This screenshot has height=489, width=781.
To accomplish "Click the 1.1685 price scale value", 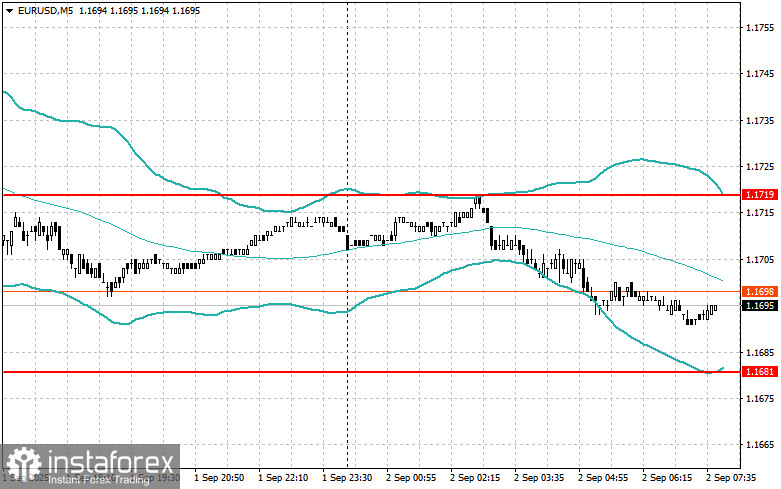I will [x=760, y=353].
